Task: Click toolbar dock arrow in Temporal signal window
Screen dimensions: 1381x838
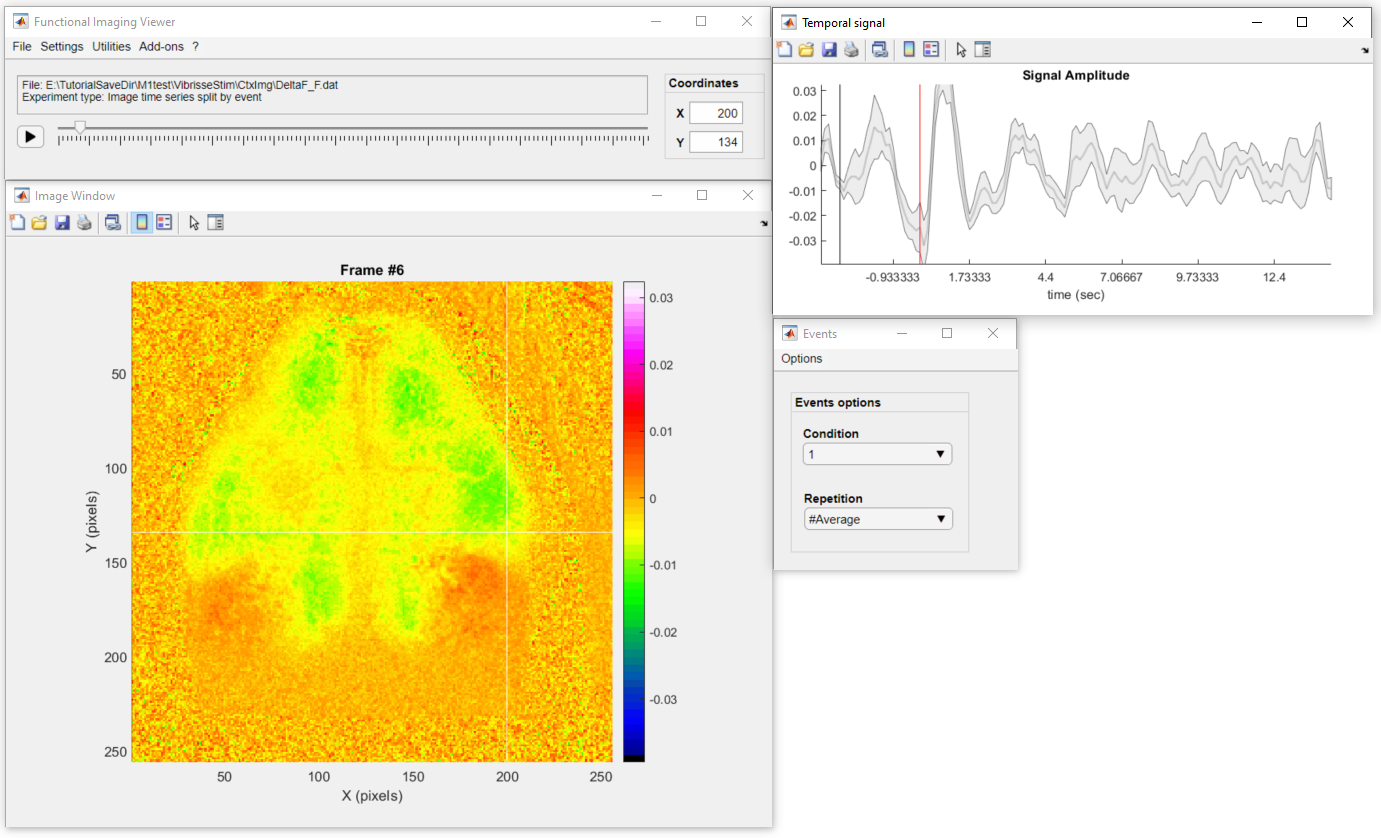Action: coord(1365,50)
